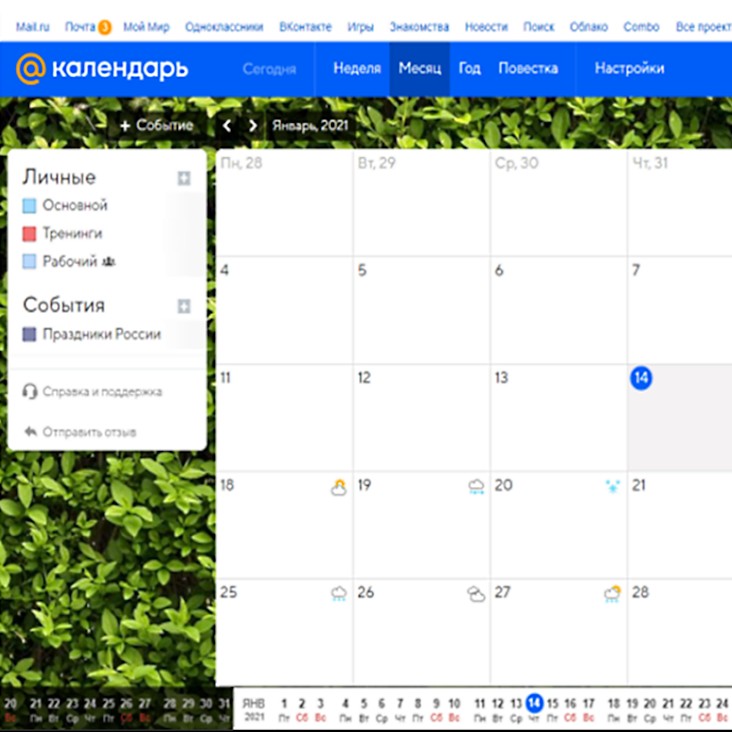Click the cloudy weather icon on January 26
The height and width of the screenshot is (732, 732).
point(476,594)
